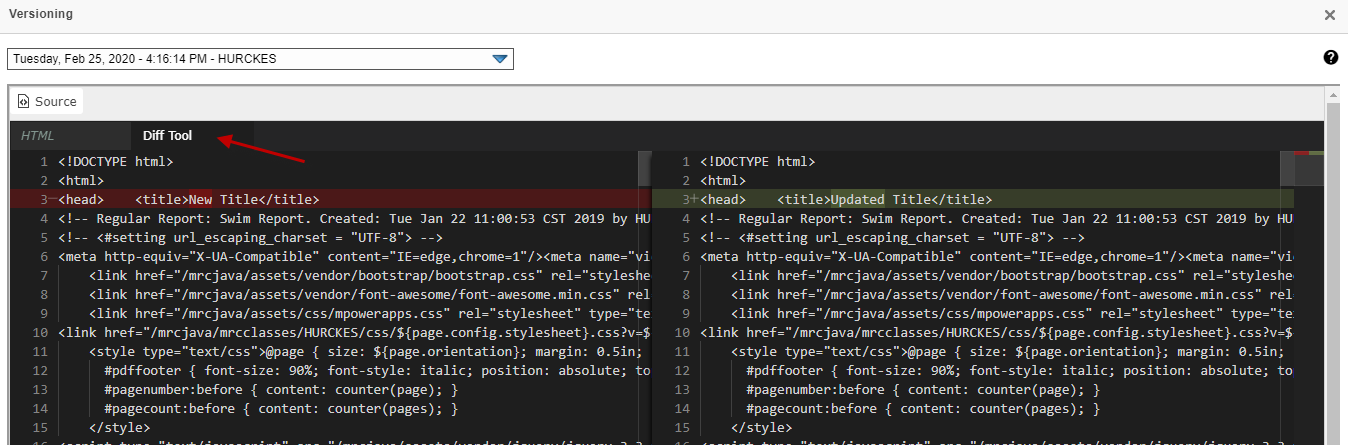
Task: Click line number 6 in right gutter
Action: pyautogui.click(x=684, y=257)
